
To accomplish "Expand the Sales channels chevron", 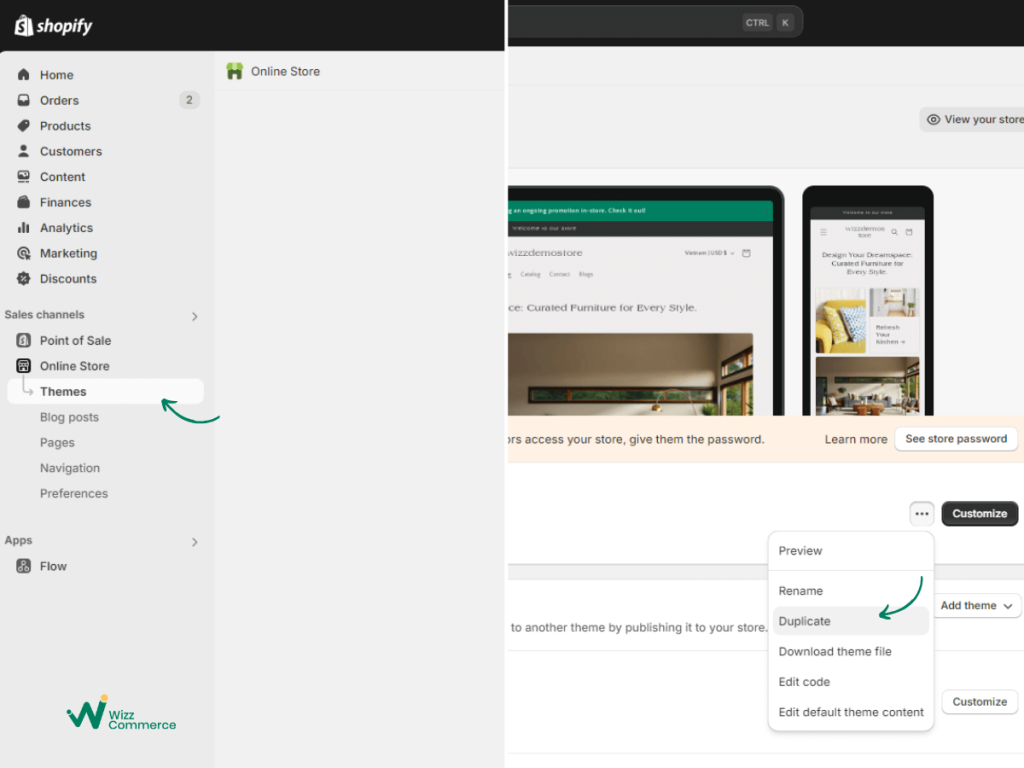I will tap(195, 316).
